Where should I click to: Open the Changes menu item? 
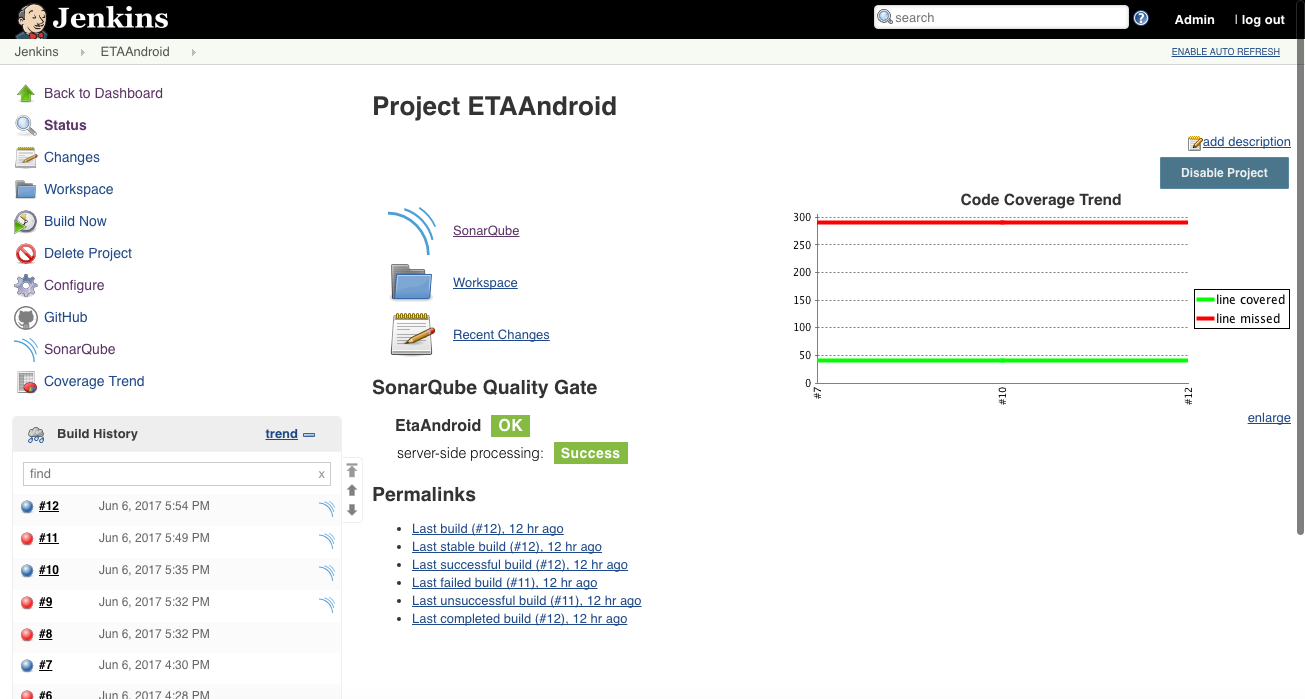[x=72, y=157]
